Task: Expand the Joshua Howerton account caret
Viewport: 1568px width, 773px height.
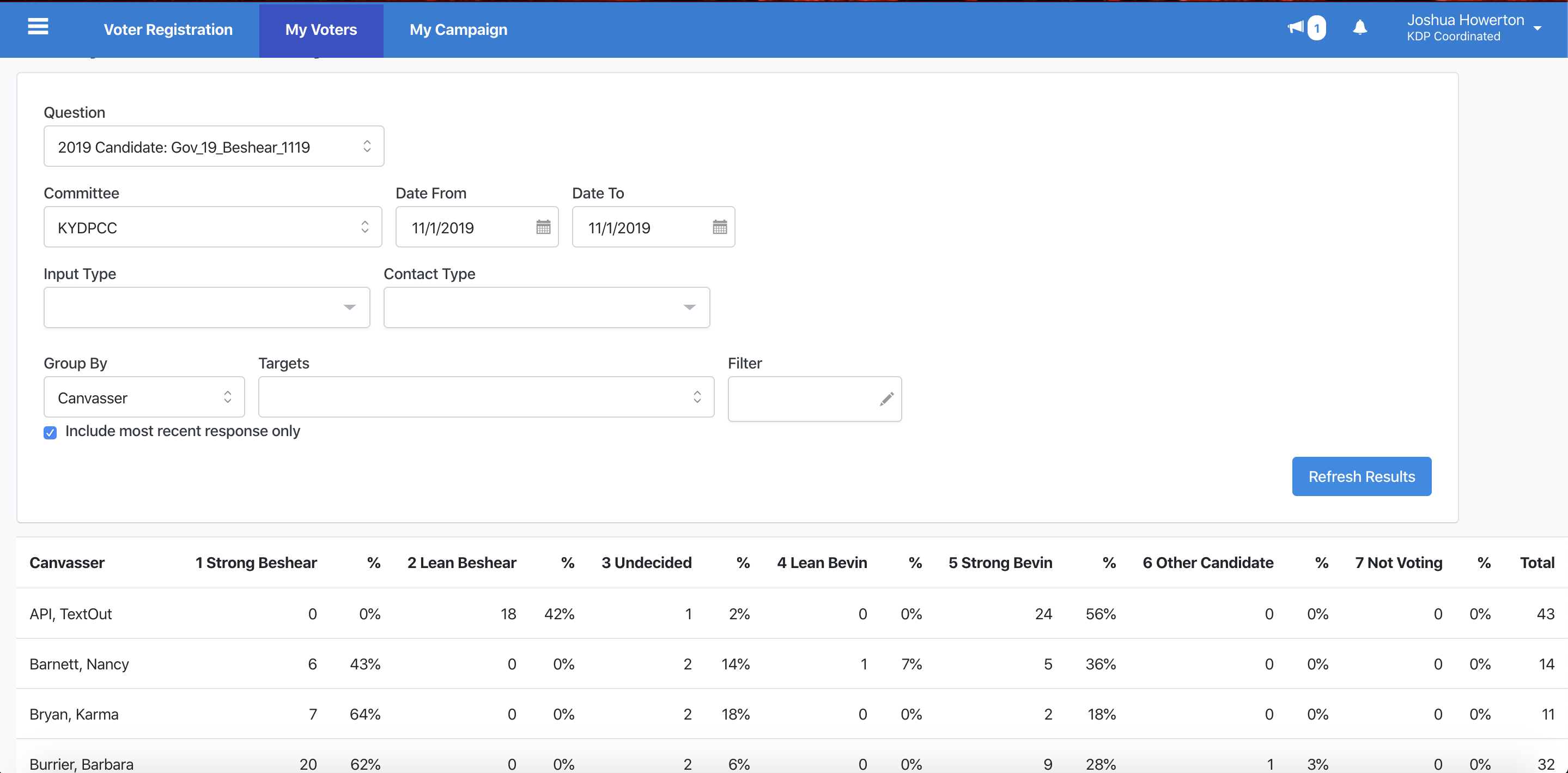Action: click(1537, 28)
